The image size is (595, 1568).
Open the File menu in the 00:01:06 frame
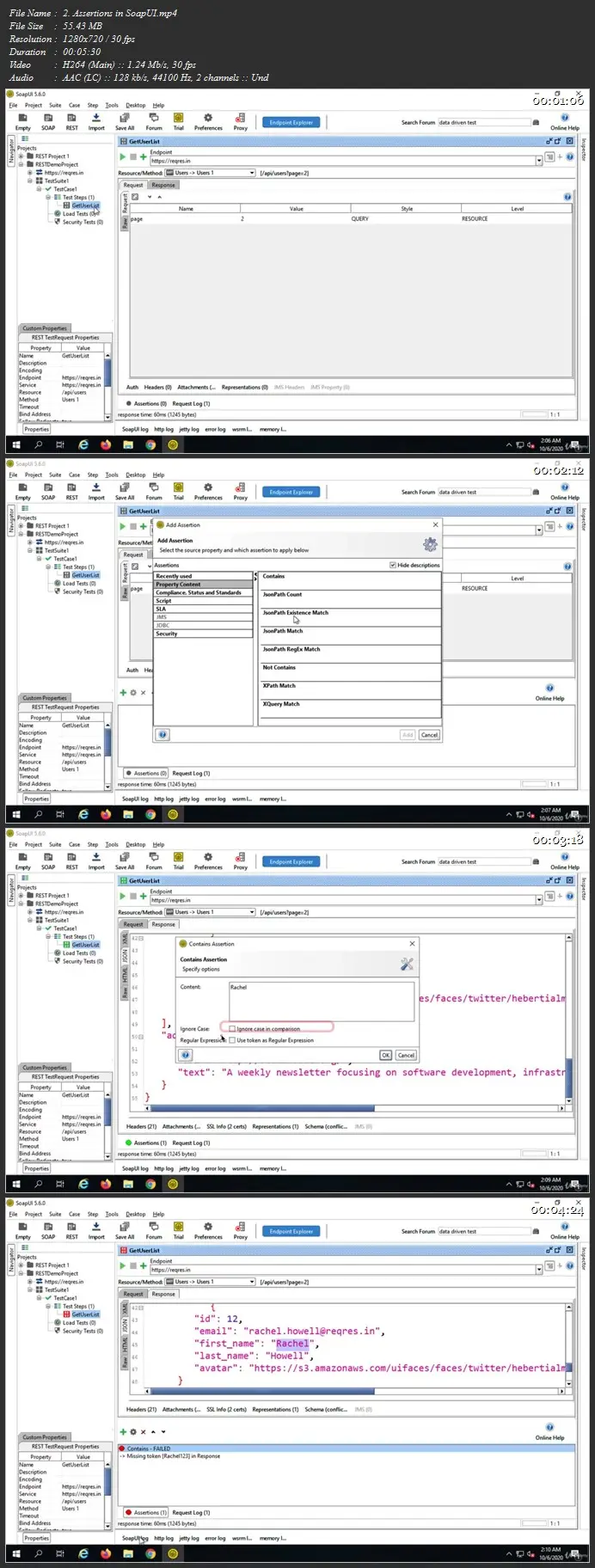tap(13, 105)
